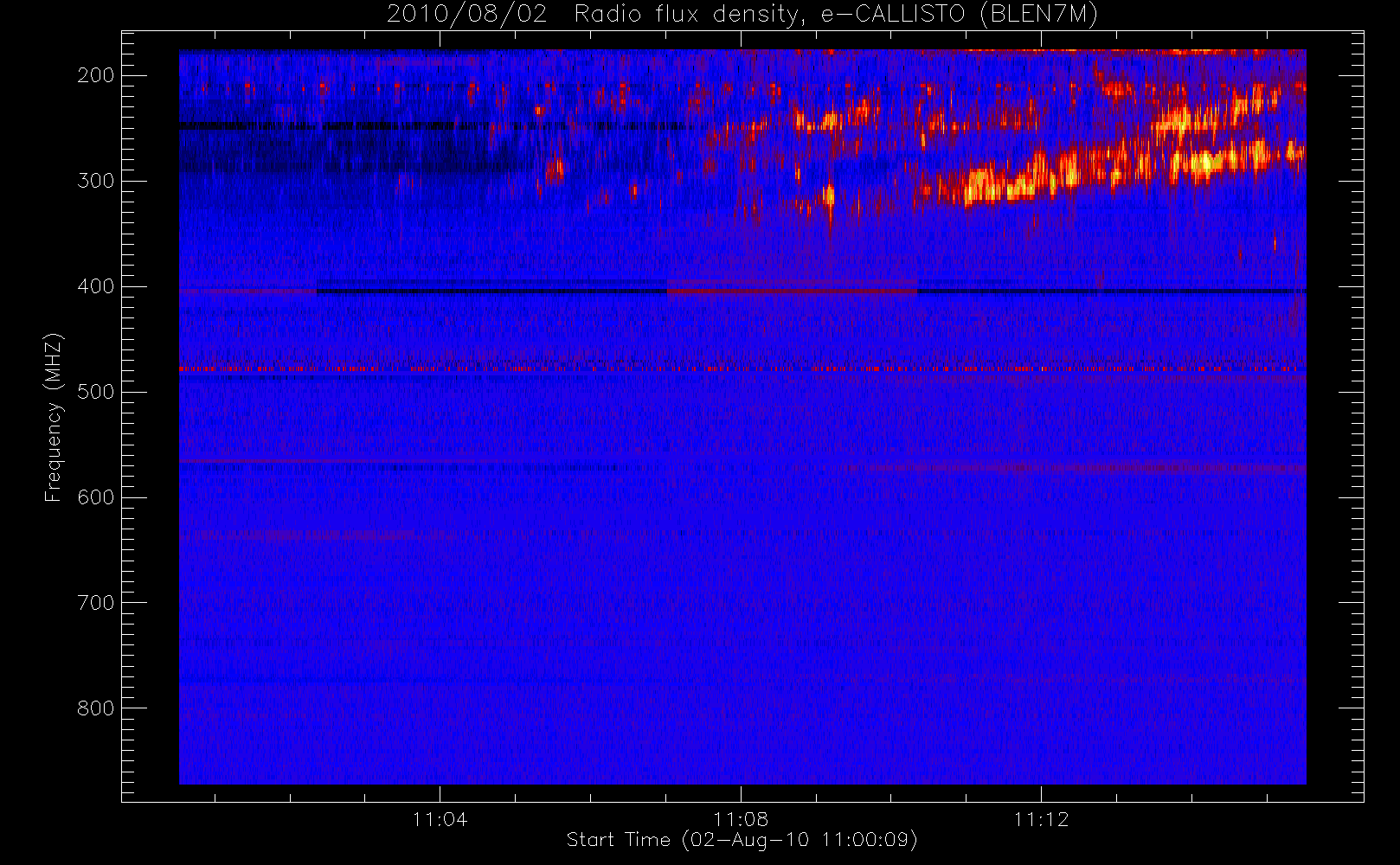Click the 400 frequency tick label
The height and width of the screenshot is (865, 1400).
coord(96,286)
